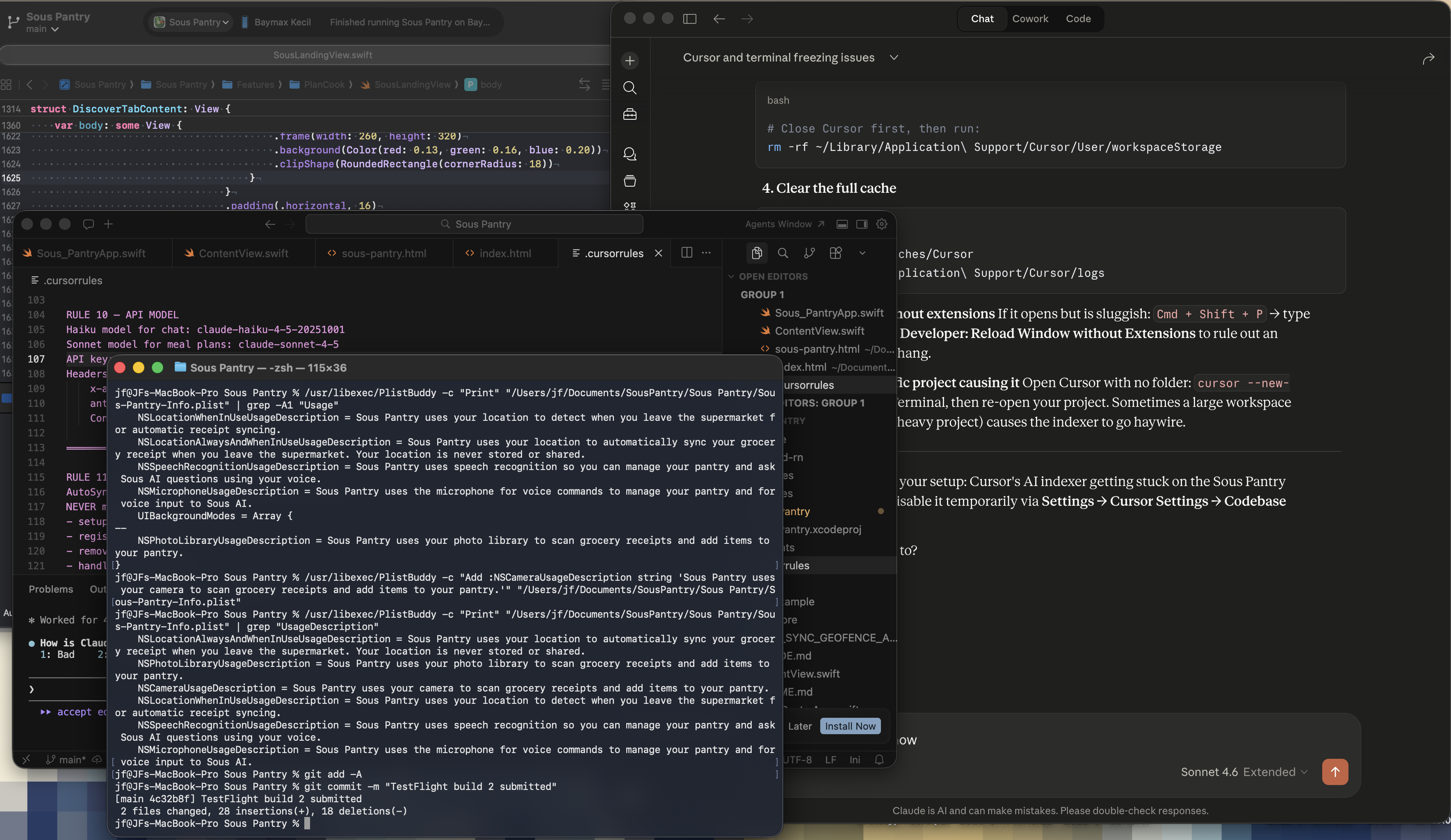Navigate back in Cursor title bar
Viewport: 1451px width, 840px height.
[270, 224]
